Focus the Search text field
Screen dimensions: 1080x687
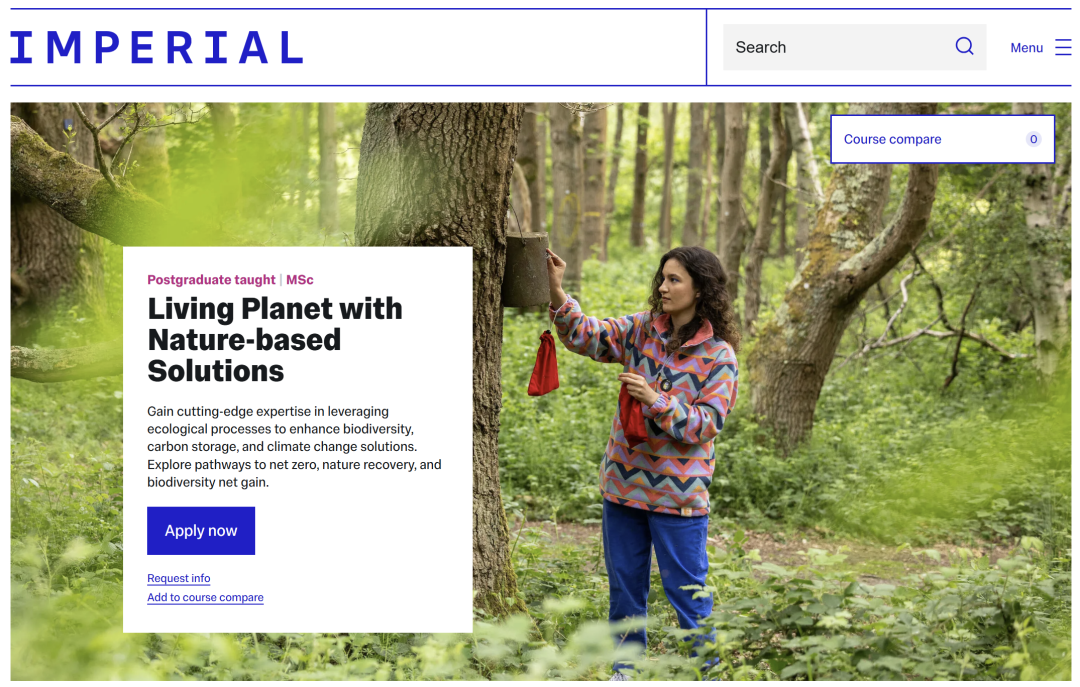[x=838, y=47]
